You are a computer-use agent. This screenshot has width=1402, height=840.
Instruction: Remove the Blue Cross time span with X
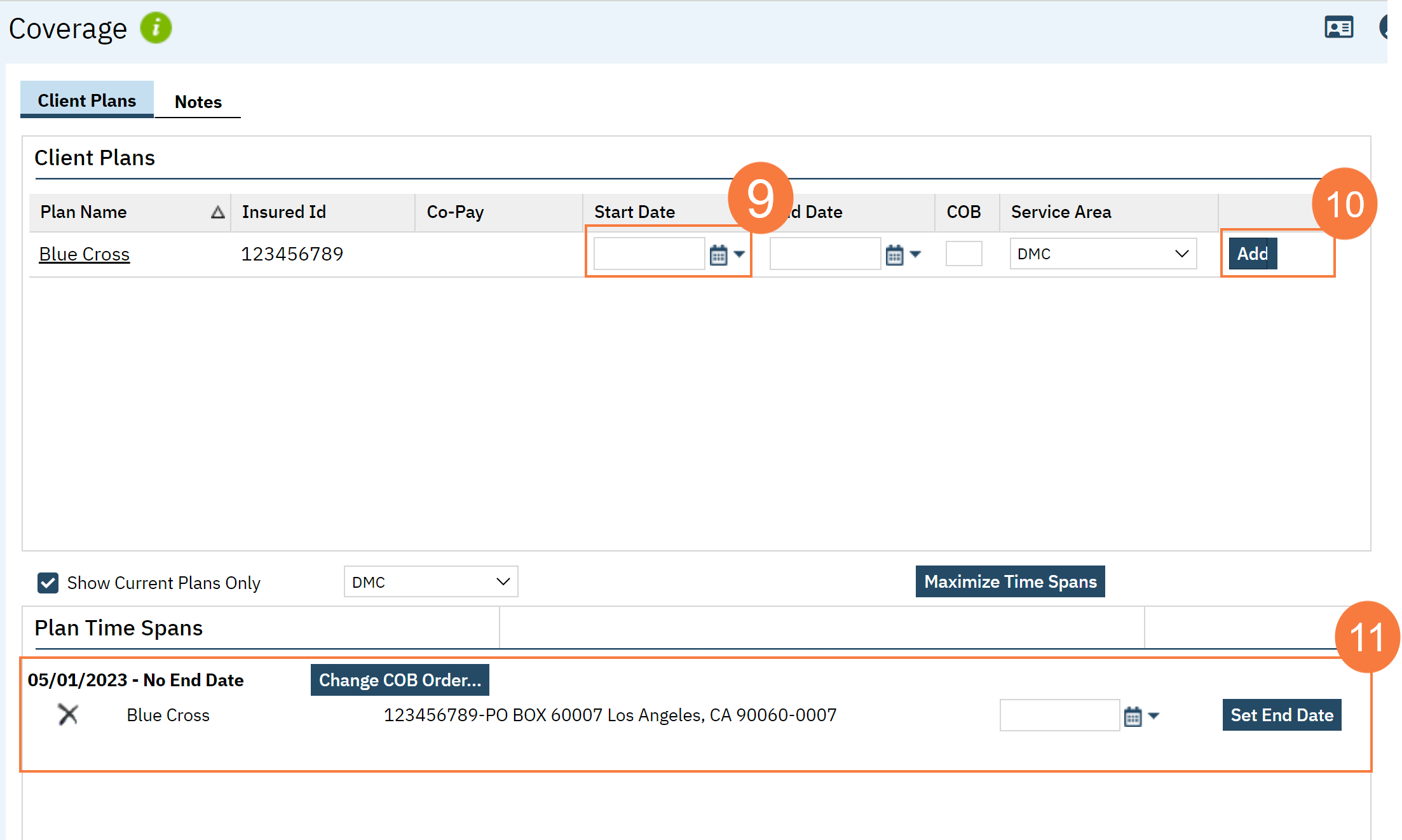[x=68, y=714]
